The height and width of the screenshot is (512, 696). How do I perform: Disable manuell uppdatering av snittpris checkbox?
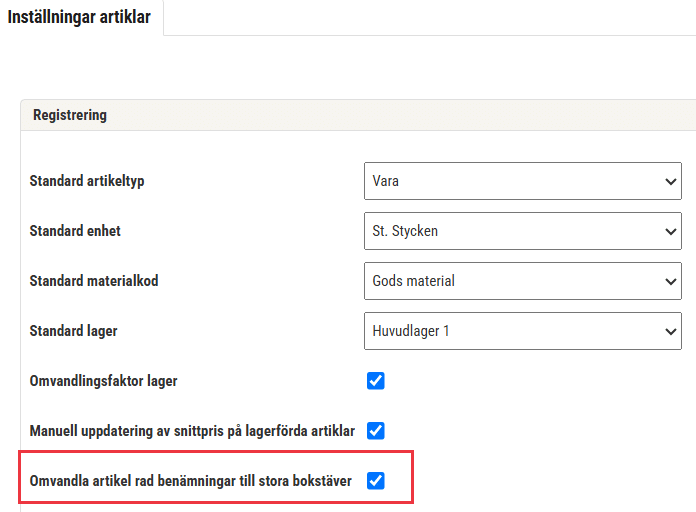click(376, 431)
